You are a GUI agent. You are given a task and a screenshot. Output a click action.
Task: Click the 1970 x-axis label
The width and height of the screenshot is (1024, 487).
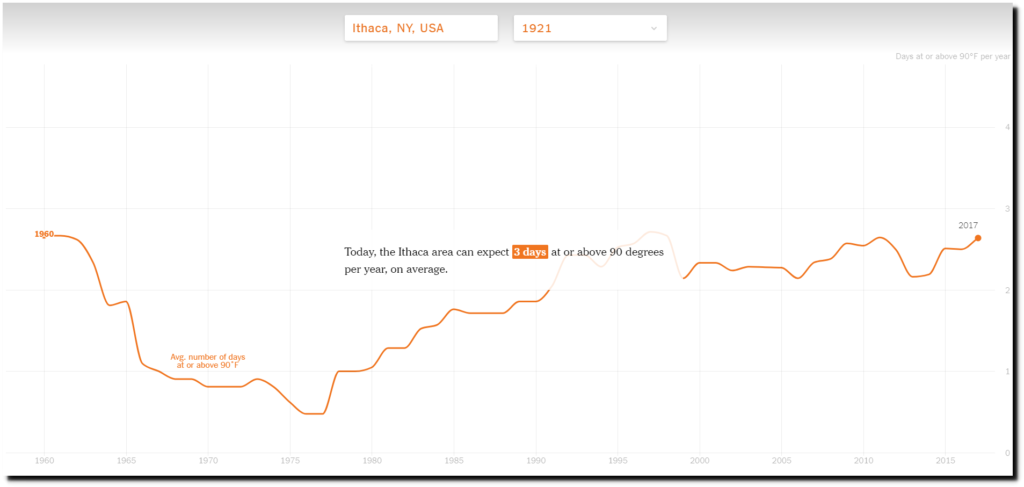(x=208, y=461)
